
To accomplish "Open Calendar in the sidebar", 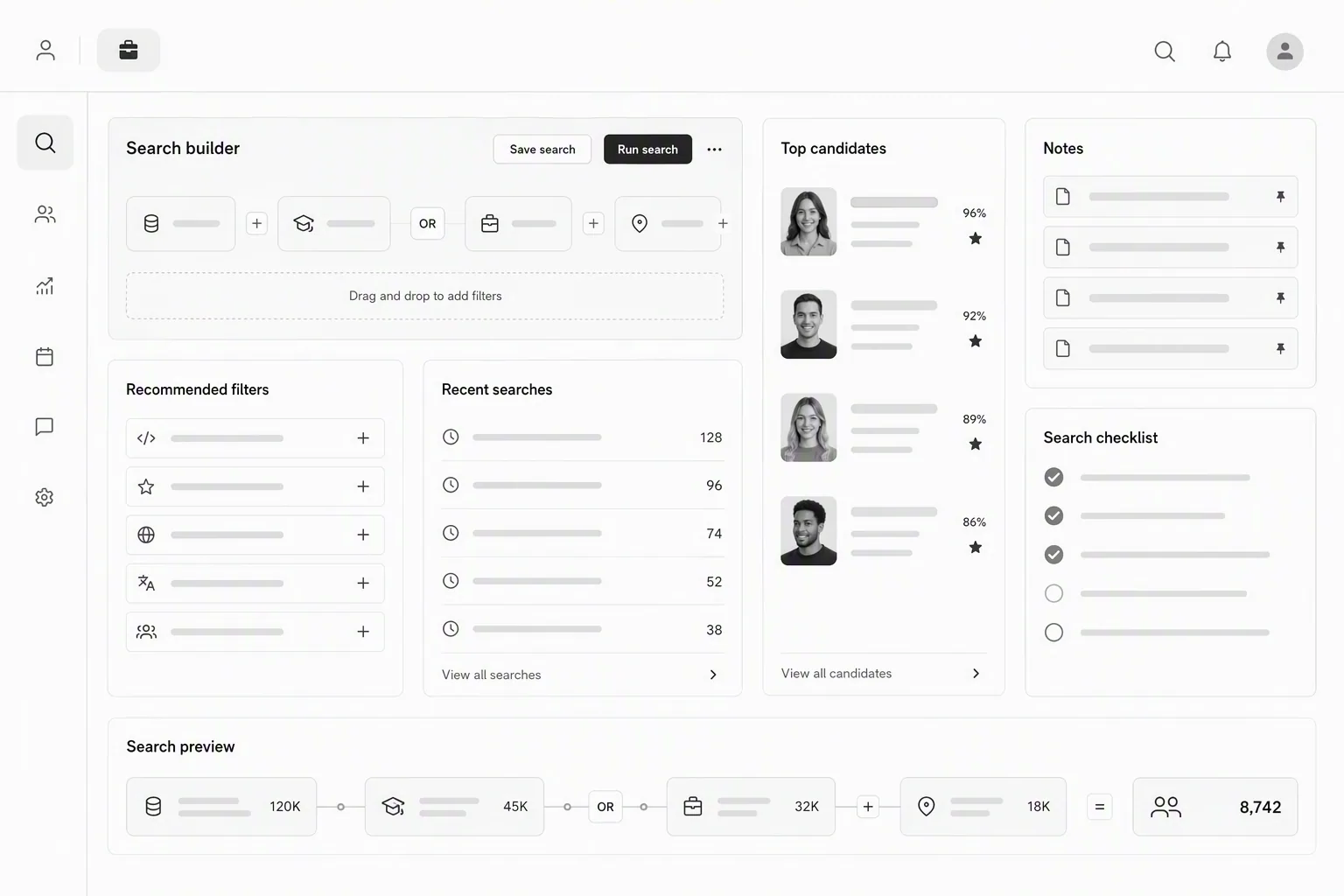I will click(x=45, y=356).
